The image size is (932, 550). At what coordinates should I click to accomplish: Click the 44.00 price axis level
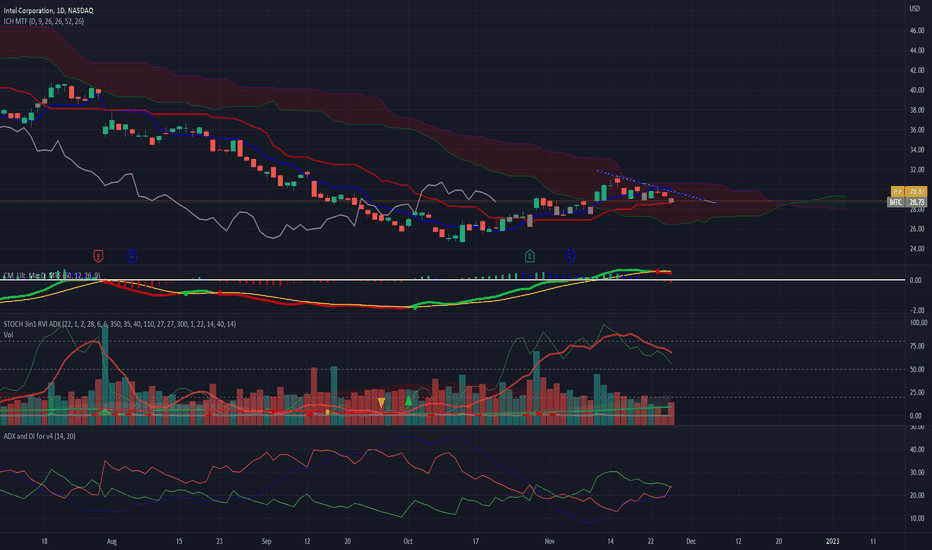917,51
